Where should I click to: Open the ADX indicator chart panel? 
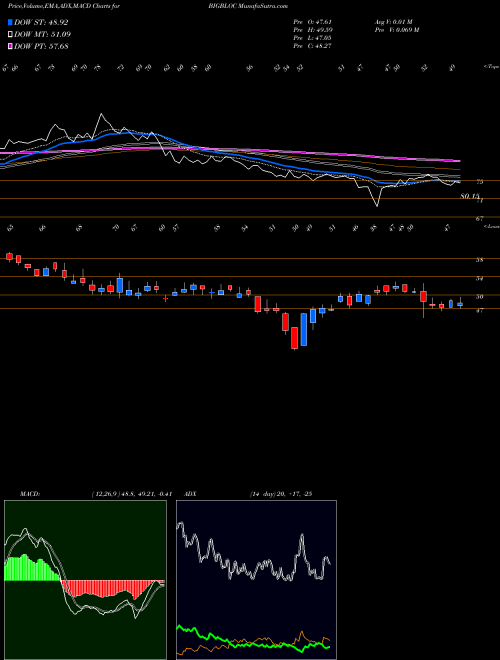click(256, 580)
